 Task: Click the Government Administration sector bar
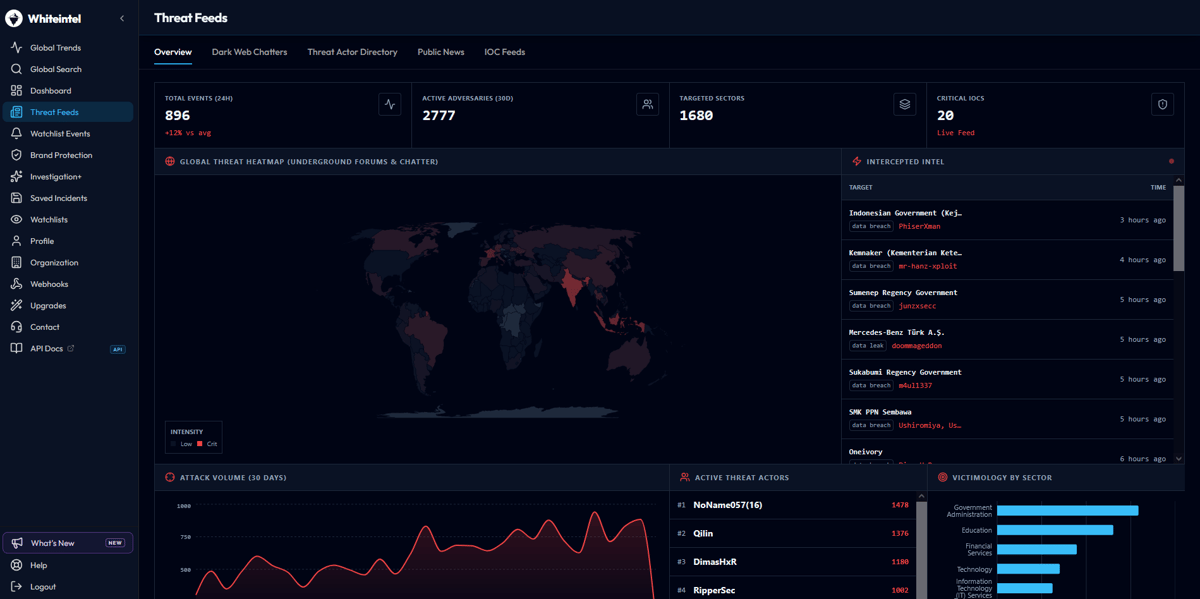click(x=1067, y=511)
